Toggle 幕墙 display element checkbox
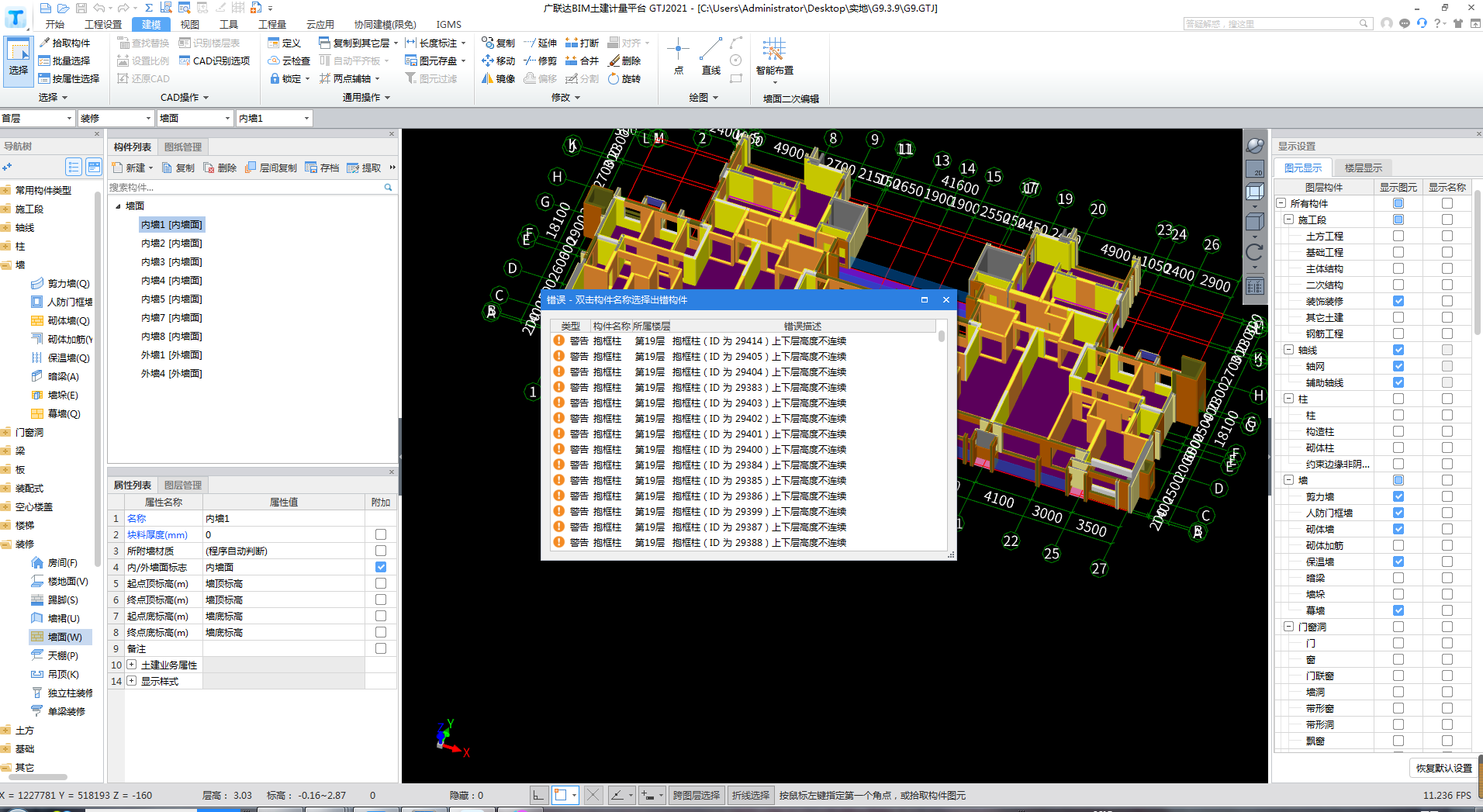Screen dimensions: 1483x812 tap(1398, 611)
